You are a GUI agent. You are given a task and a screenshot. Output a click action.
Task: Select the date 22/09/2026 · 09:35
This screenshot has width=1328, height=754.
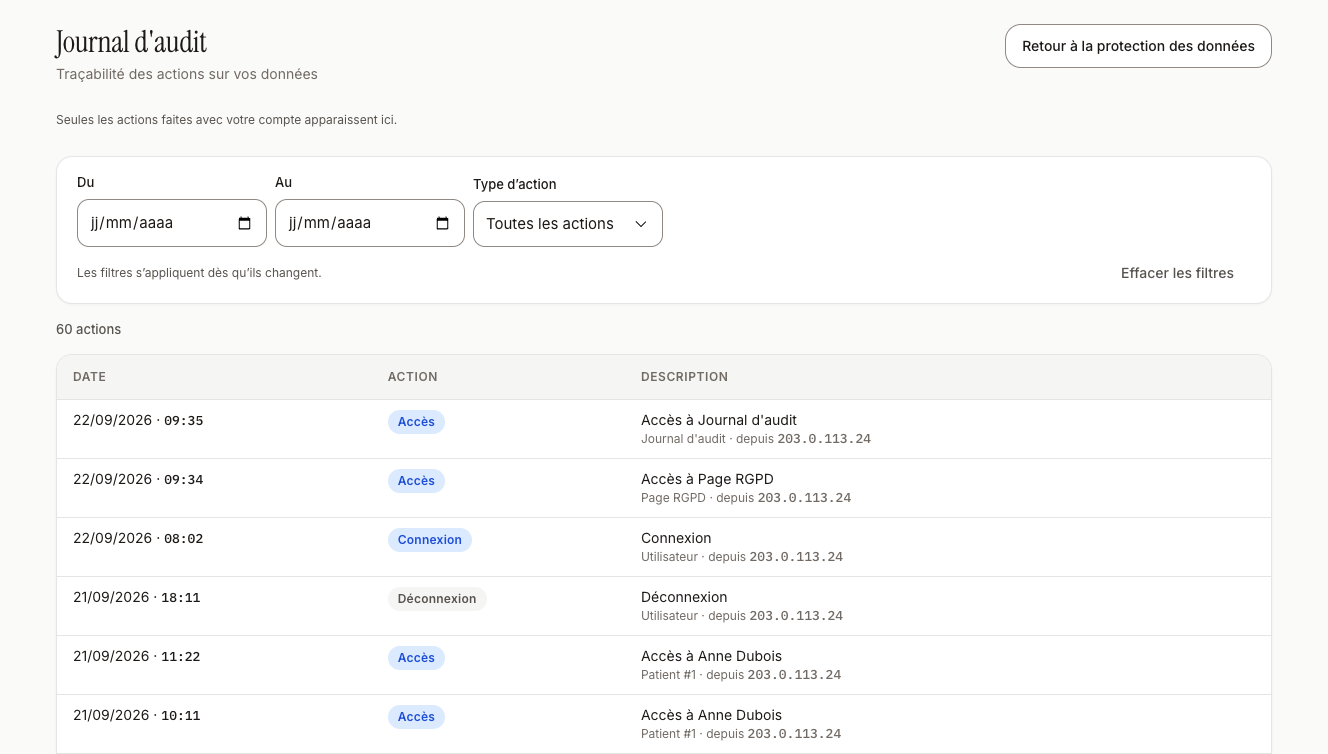pos(138,420)
